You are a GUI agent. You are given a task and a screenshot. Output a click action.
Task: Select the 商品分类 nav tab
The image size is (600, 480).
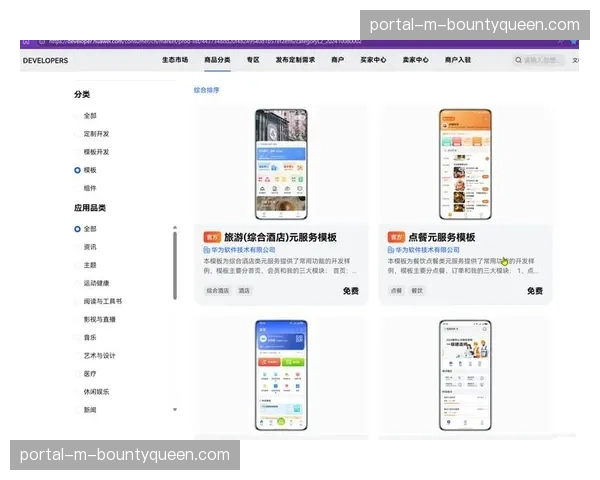coord(217,60)
